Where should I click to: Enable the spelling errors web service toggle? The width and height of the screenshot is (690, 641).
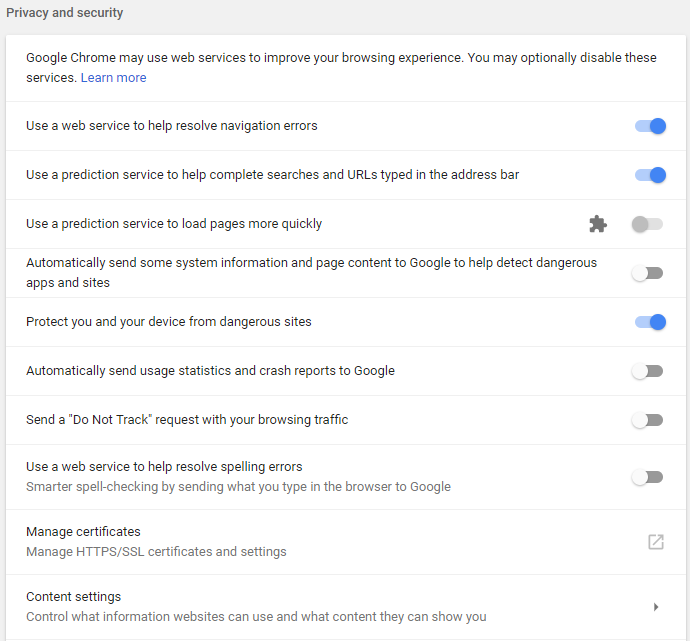coord(647,477)
